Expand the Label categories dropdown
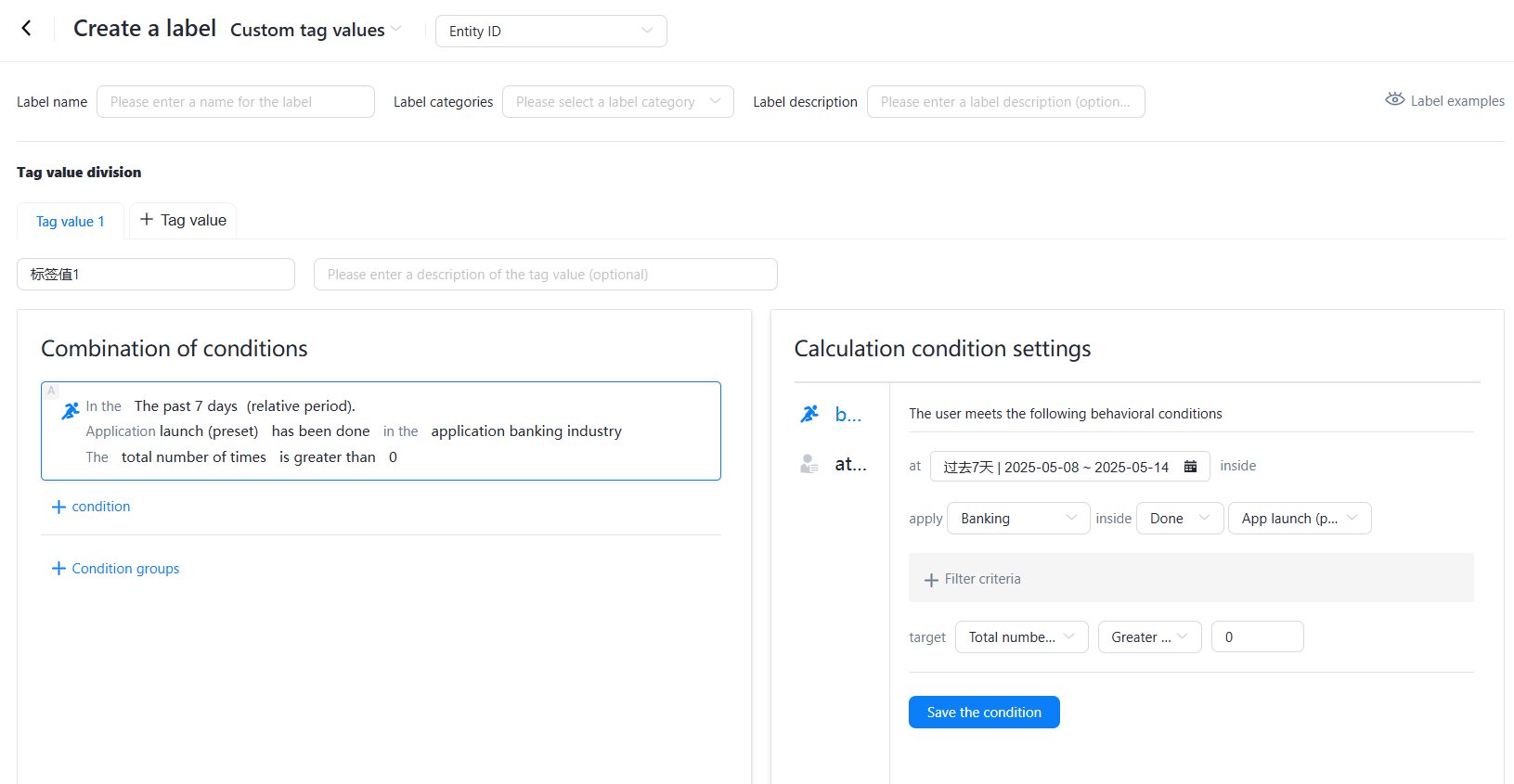The image size is (1514, 784). pyautogui.click(x=617, y=102)
